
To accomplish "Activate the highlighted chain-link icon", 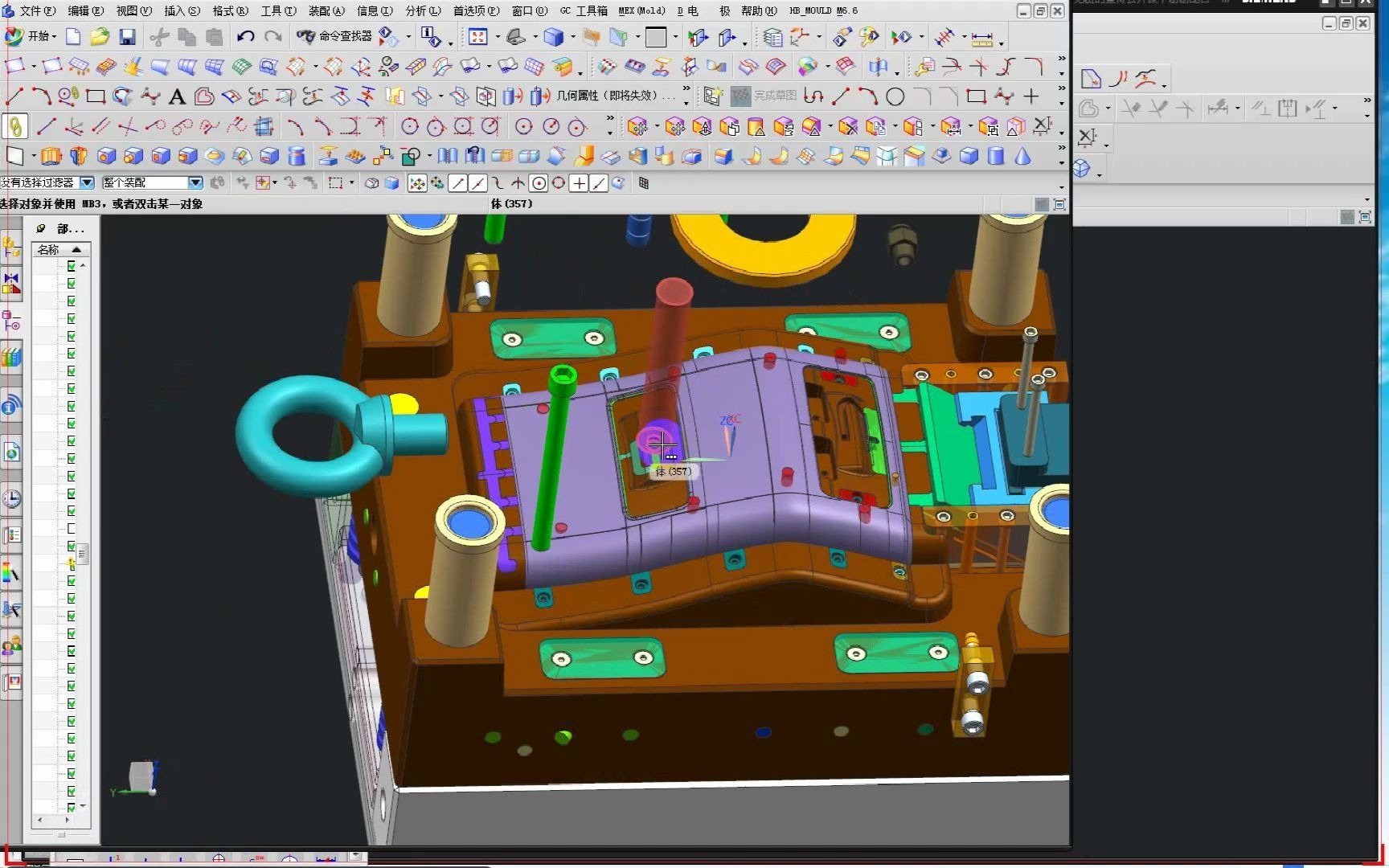I will (15, 126).
